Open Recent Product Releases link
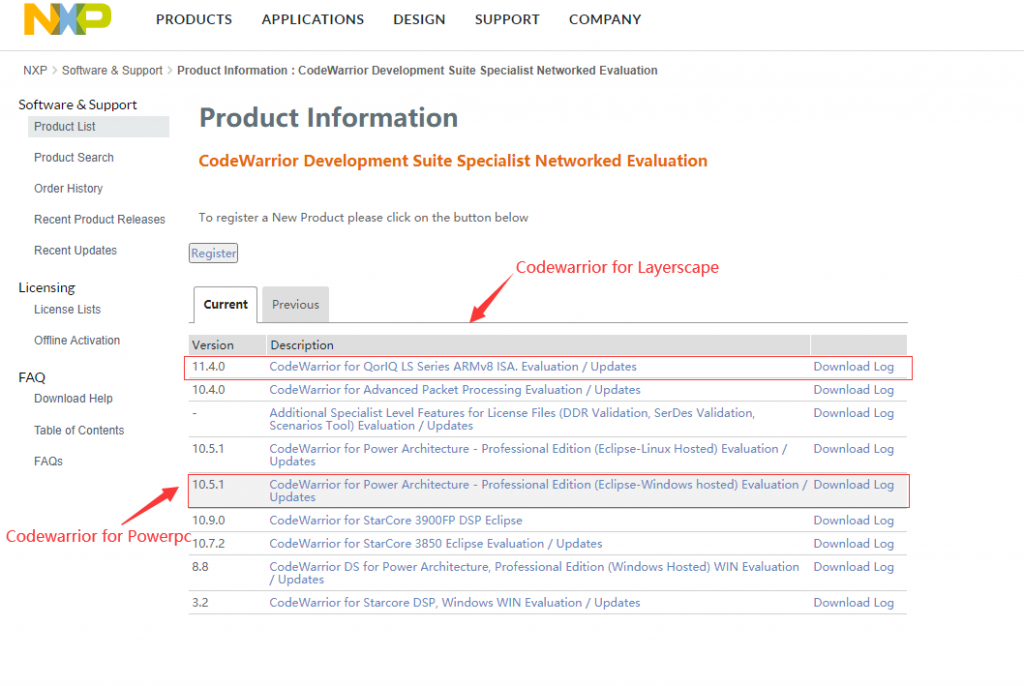The image size is (1024, 686). [x=100, y=220]
